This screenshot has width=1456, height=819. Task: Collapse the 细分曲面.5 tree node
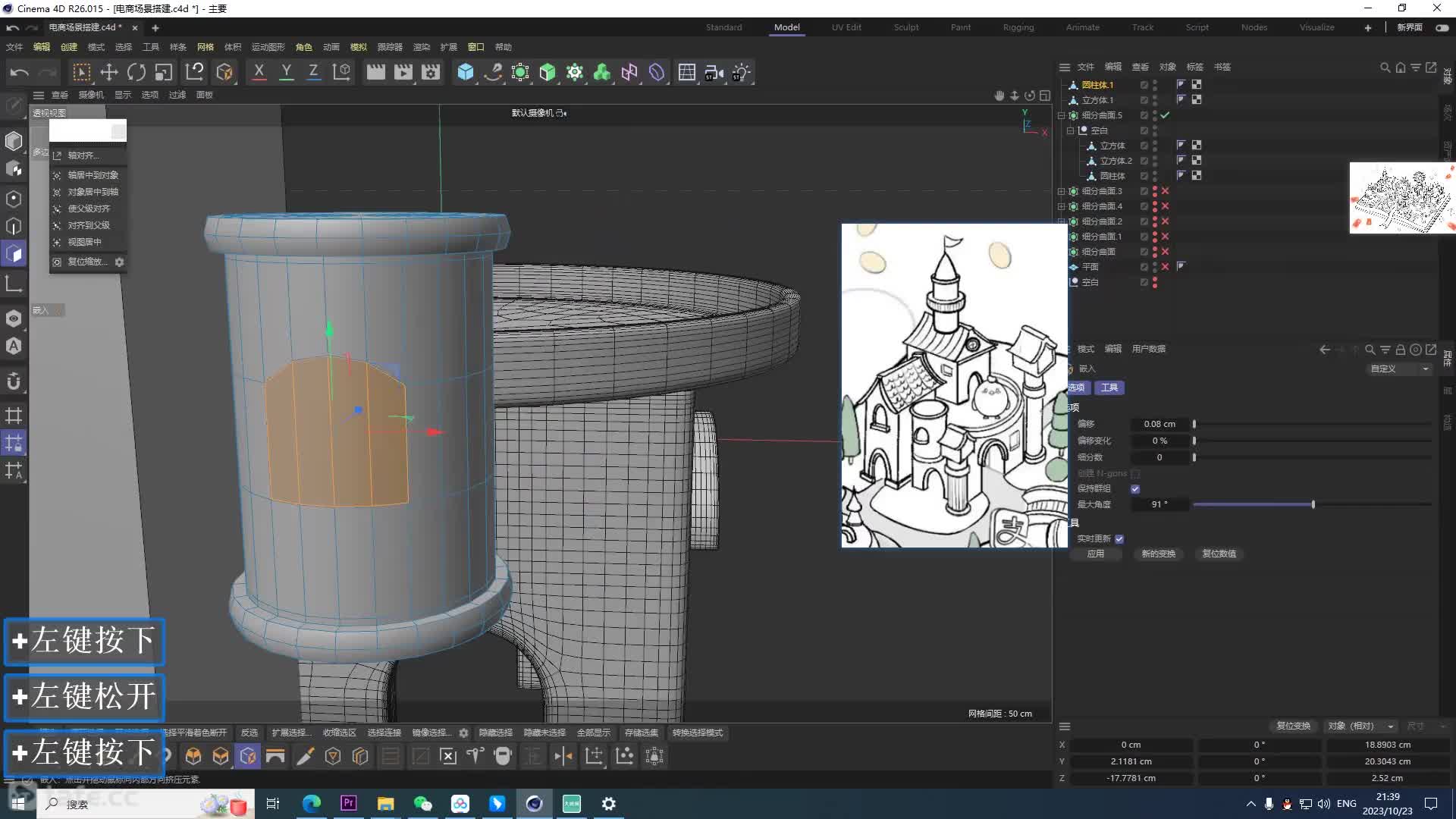[1062, 115]
